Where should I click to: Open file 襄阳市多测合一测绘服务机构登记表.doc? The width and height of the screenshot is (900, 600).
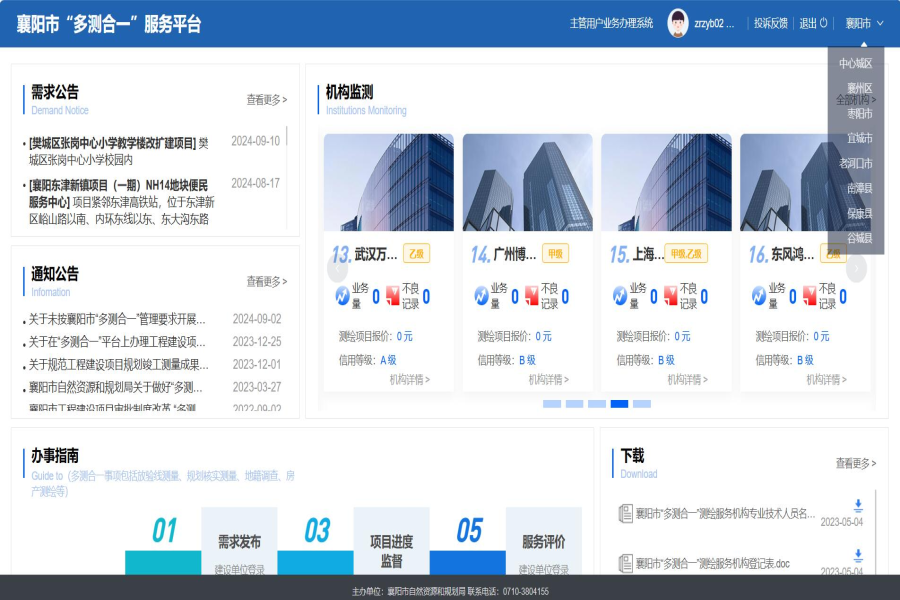click(x=712, y=564)
